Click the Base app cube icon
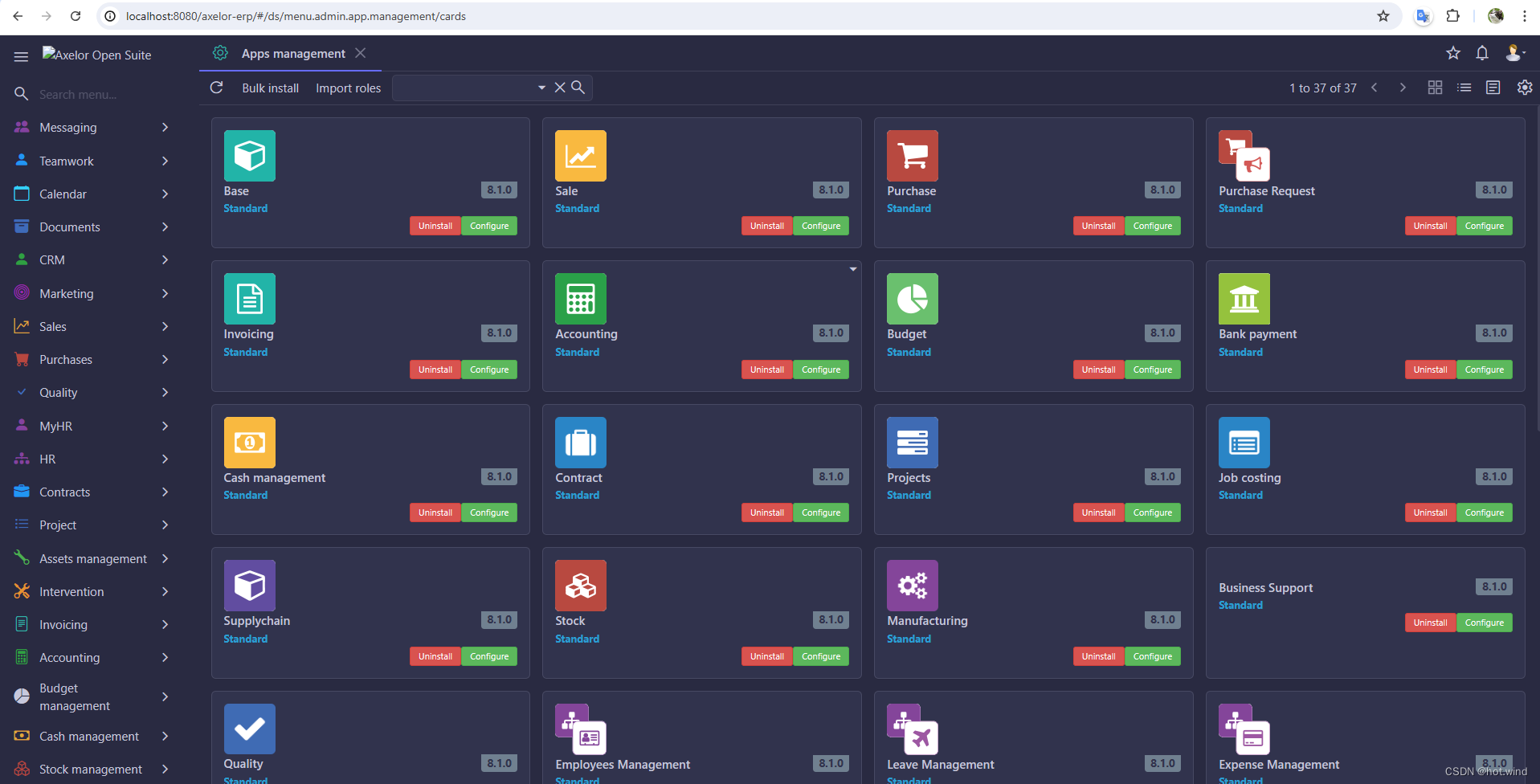Viewport: 1540px width, 784px height. tap(249, 156)
